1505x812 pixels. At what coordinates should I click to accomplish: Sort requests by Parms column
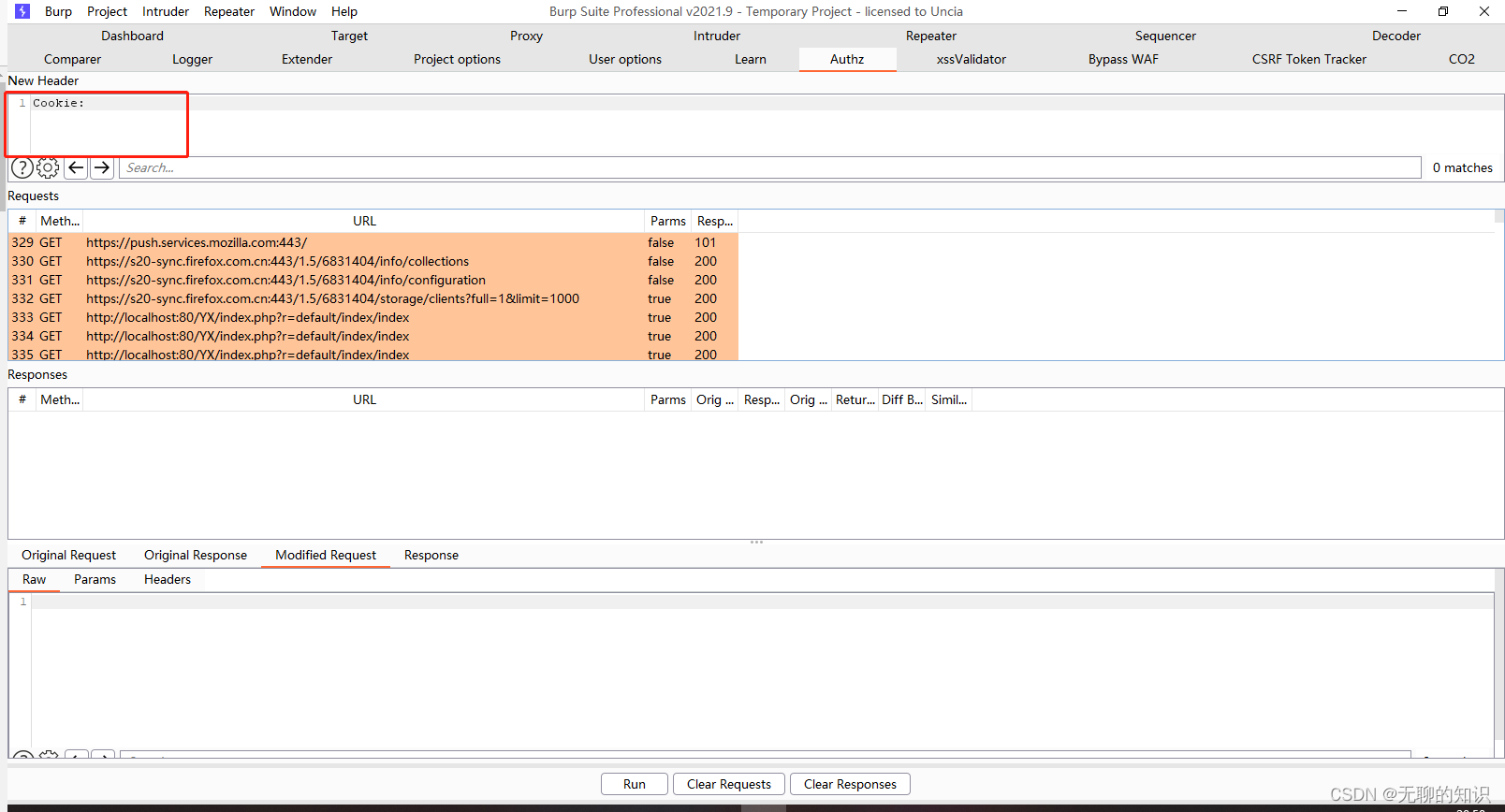[668, 221]
